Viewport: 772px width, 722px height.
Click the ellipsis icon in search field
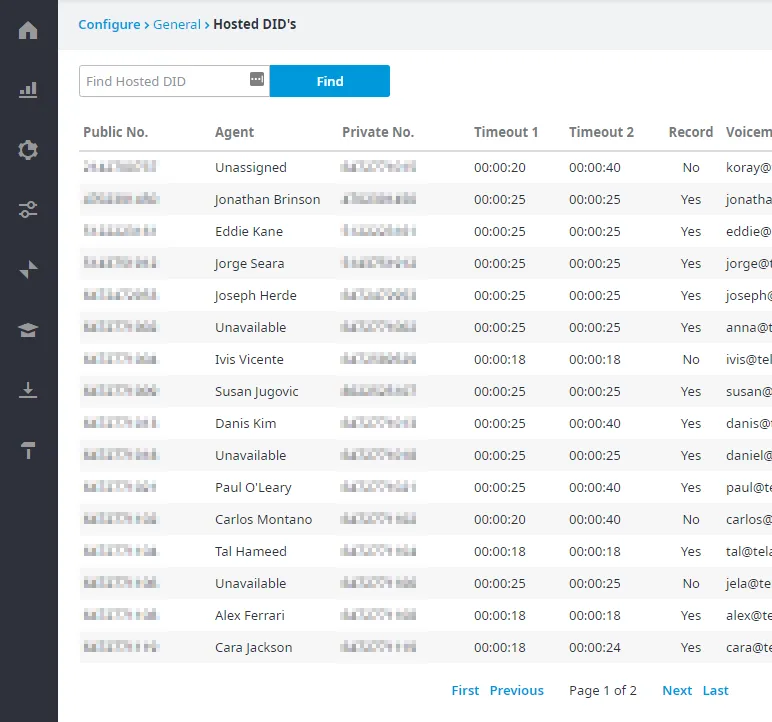click(257, 79)
